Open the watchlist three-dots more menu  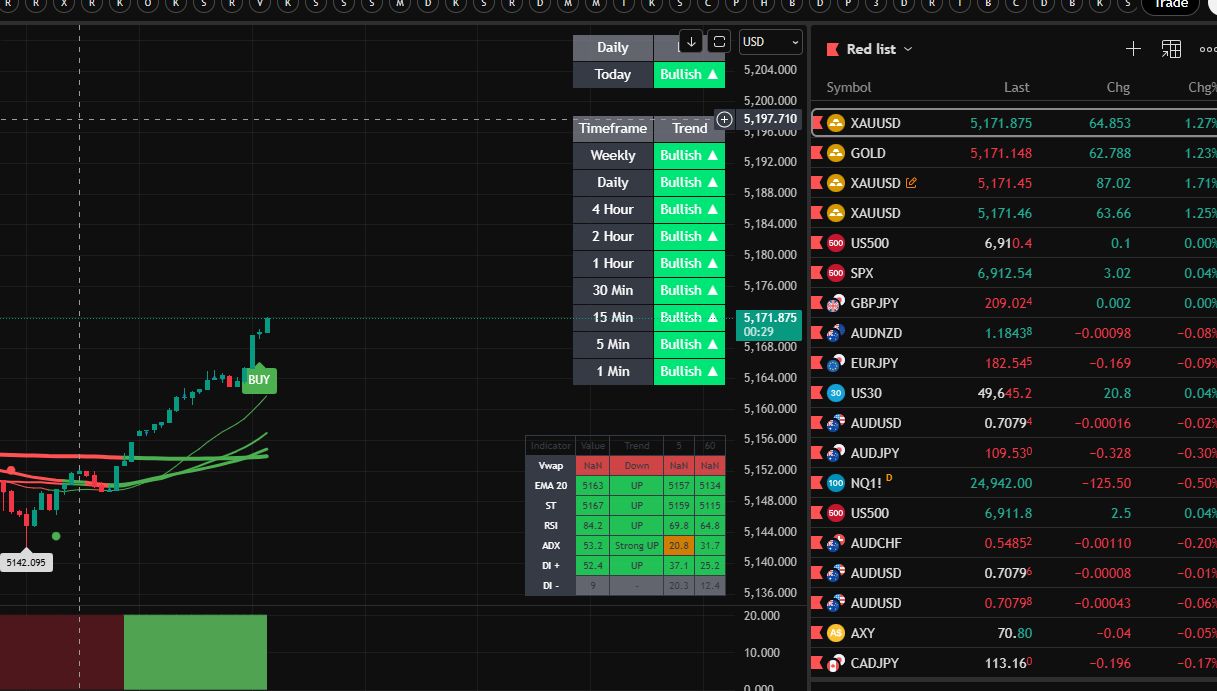[x=1207, y=49]
